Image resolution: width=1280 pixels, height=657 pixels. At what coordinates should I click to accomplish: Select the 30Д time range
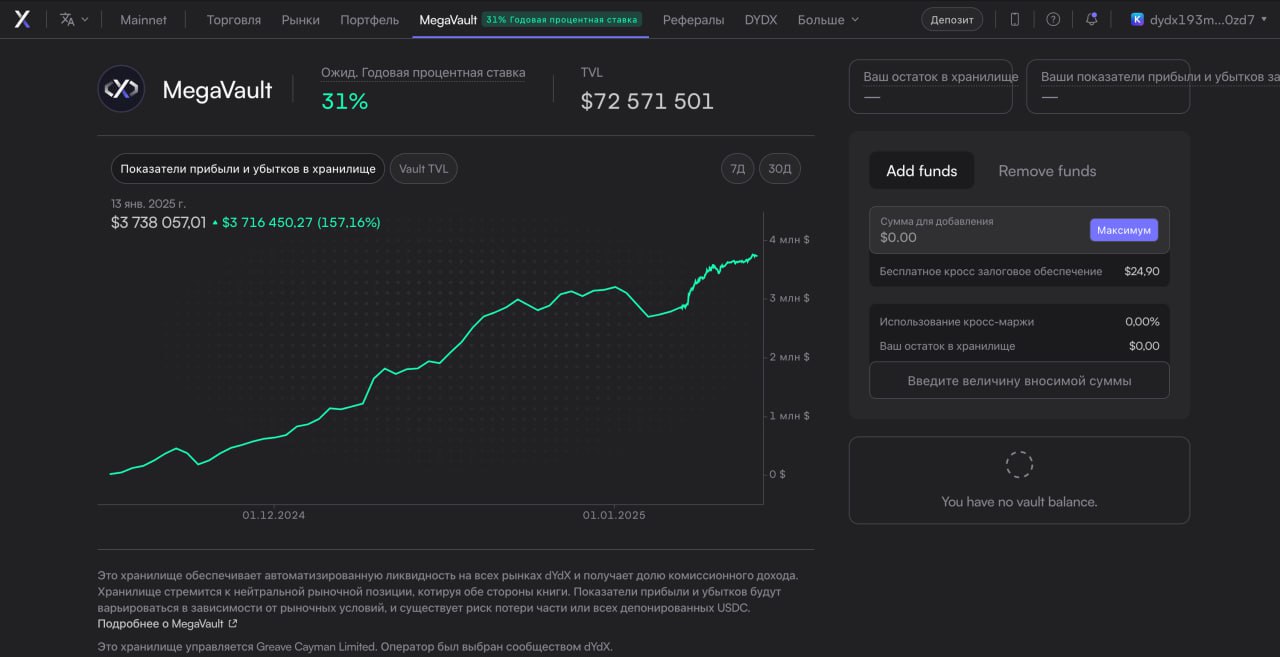(779, 169)
